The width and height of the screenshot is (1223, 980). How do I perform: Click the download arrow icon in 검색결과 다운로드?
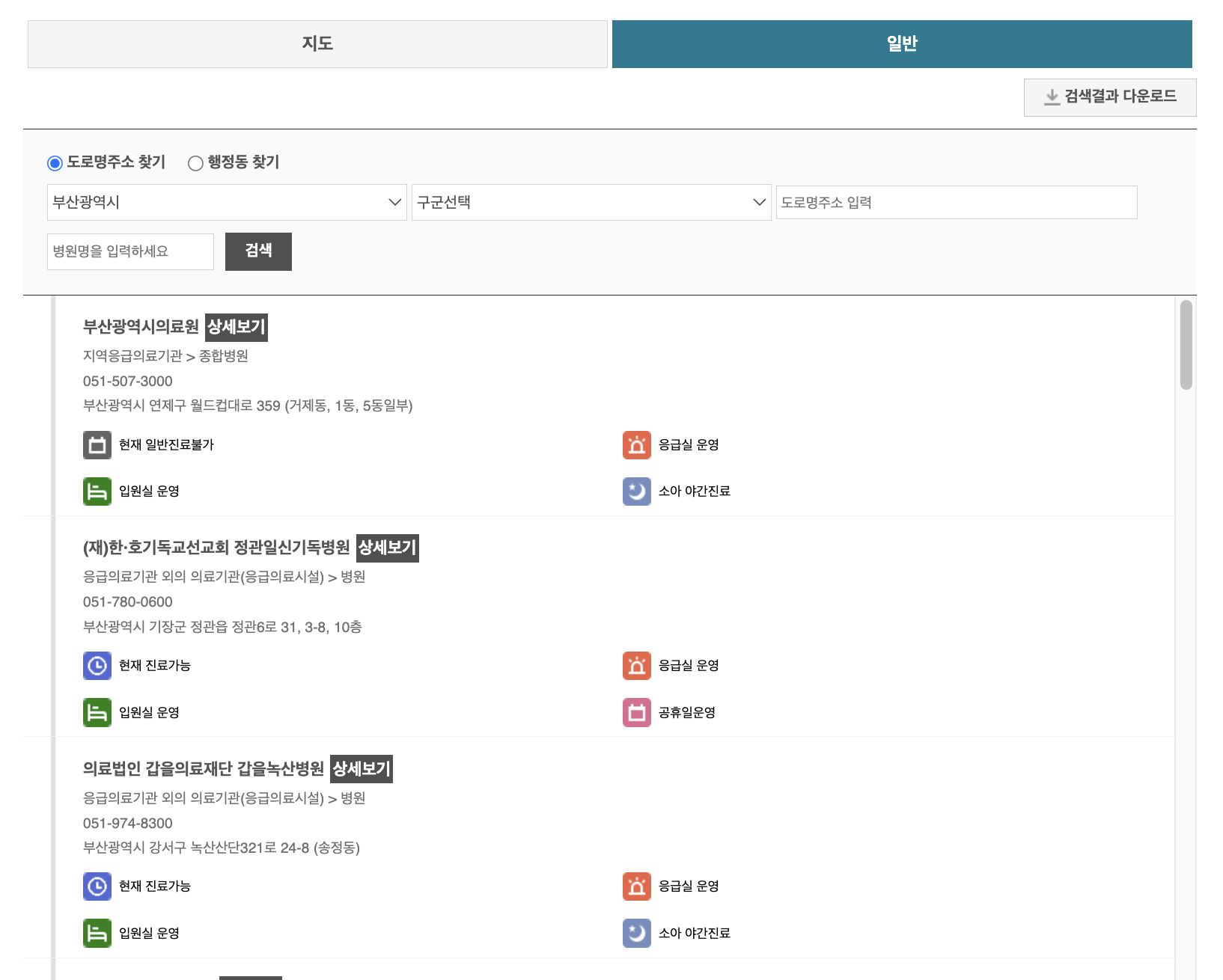point(1052,97)
